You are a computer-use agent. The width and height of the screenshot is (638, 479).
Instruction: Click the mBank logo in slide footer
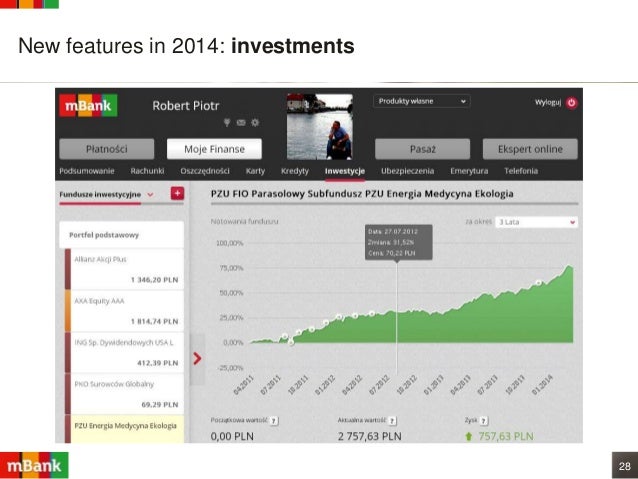[x=34, y=465]
